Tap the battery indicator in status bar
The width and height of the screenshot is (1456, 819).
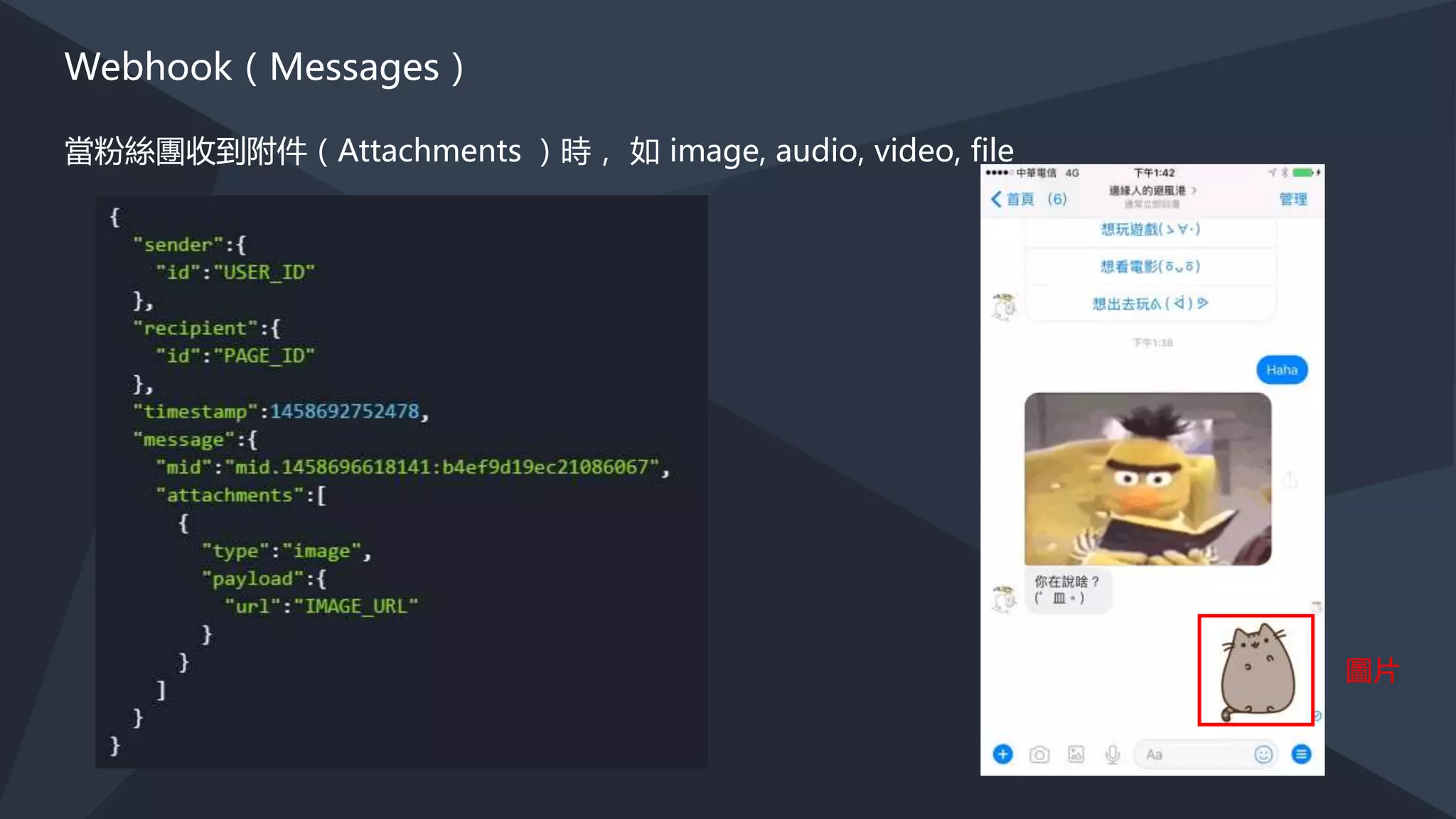(1304, 173)
